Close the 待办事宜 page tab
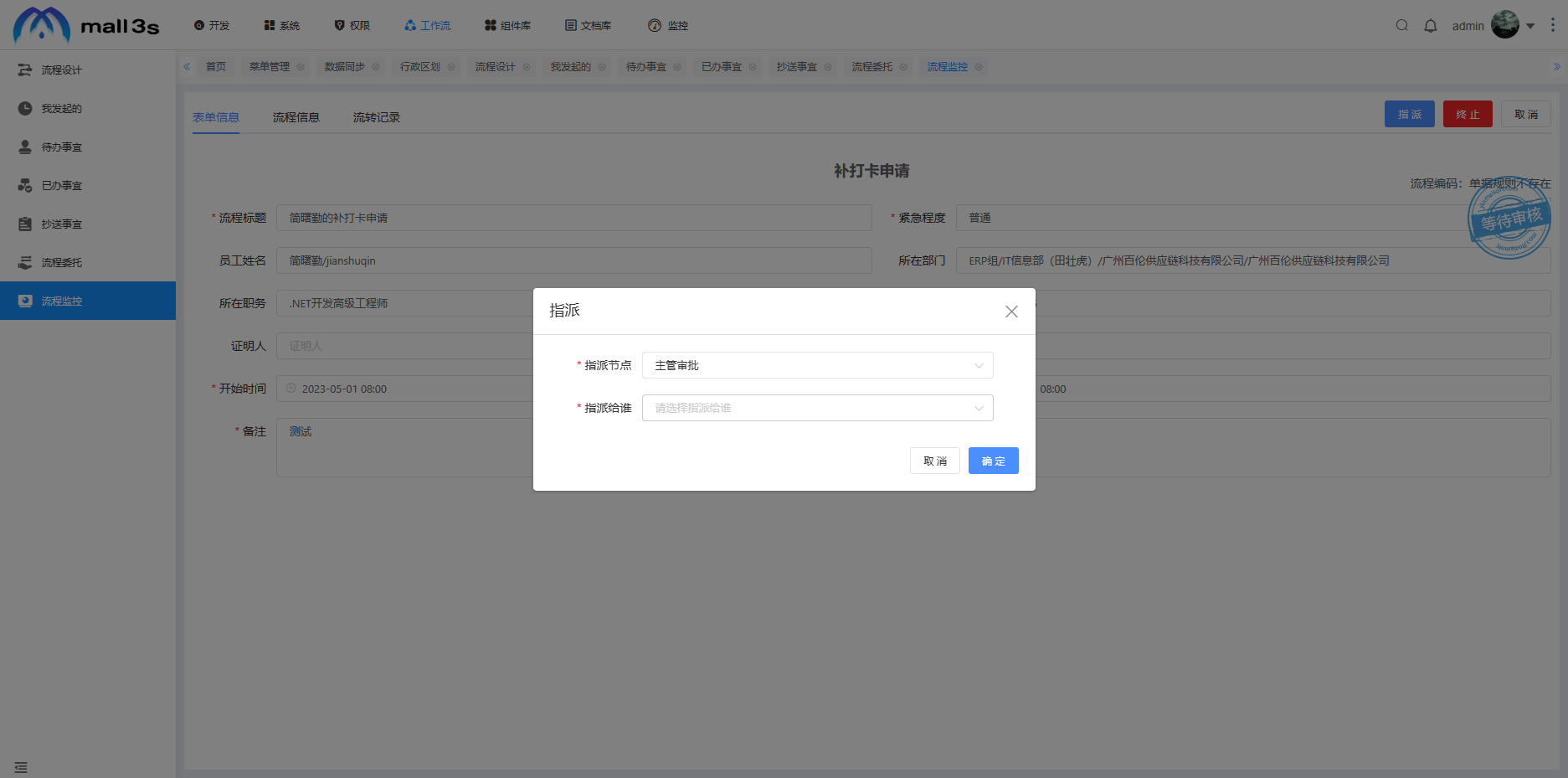The image size is (1568, 778). [x=677, y=67]
